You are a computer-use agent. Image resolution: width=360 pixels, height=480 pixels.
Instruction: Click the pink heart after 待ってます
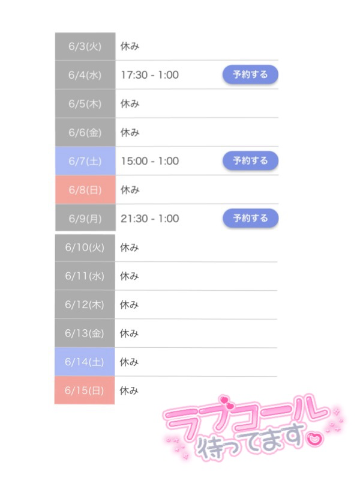coord(315,438)
